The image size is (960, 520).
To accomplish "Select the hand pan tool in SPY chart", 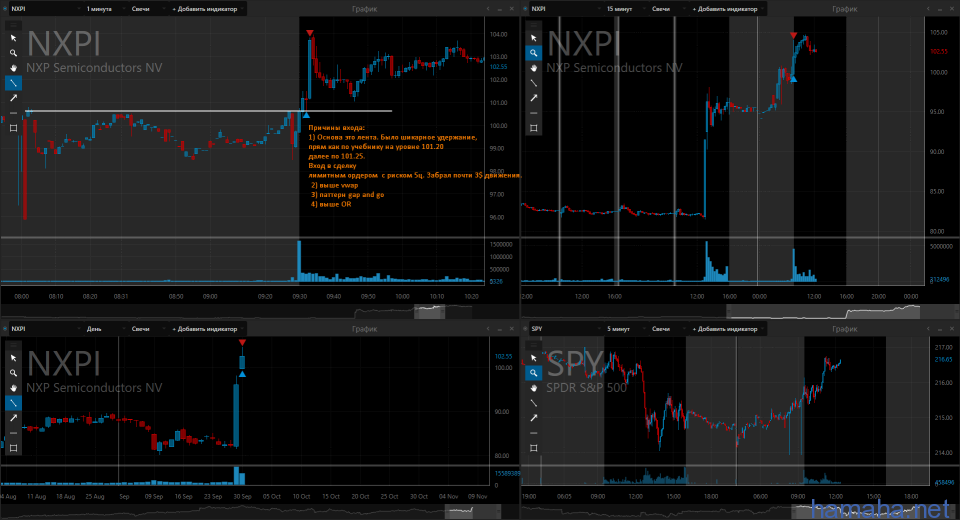I will pos(534,388).
